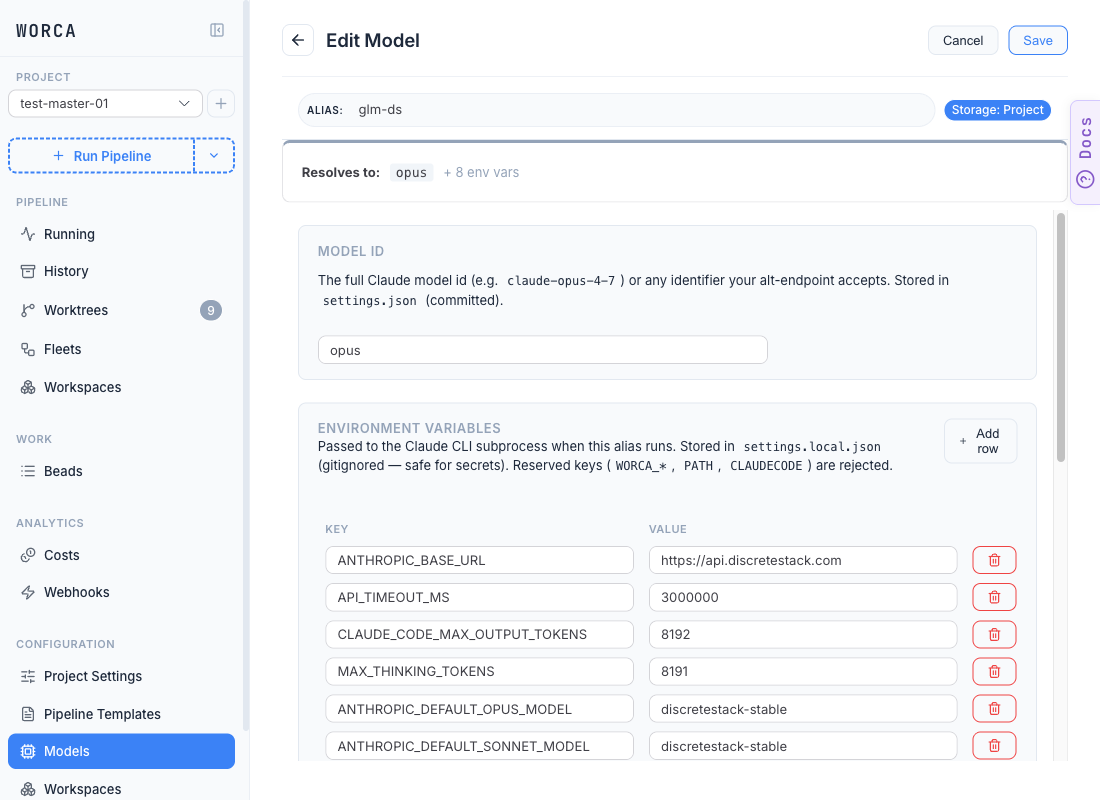Open Workspaces under Configuration section
This screenshot has height=800, width=1100.
point(121,789)
